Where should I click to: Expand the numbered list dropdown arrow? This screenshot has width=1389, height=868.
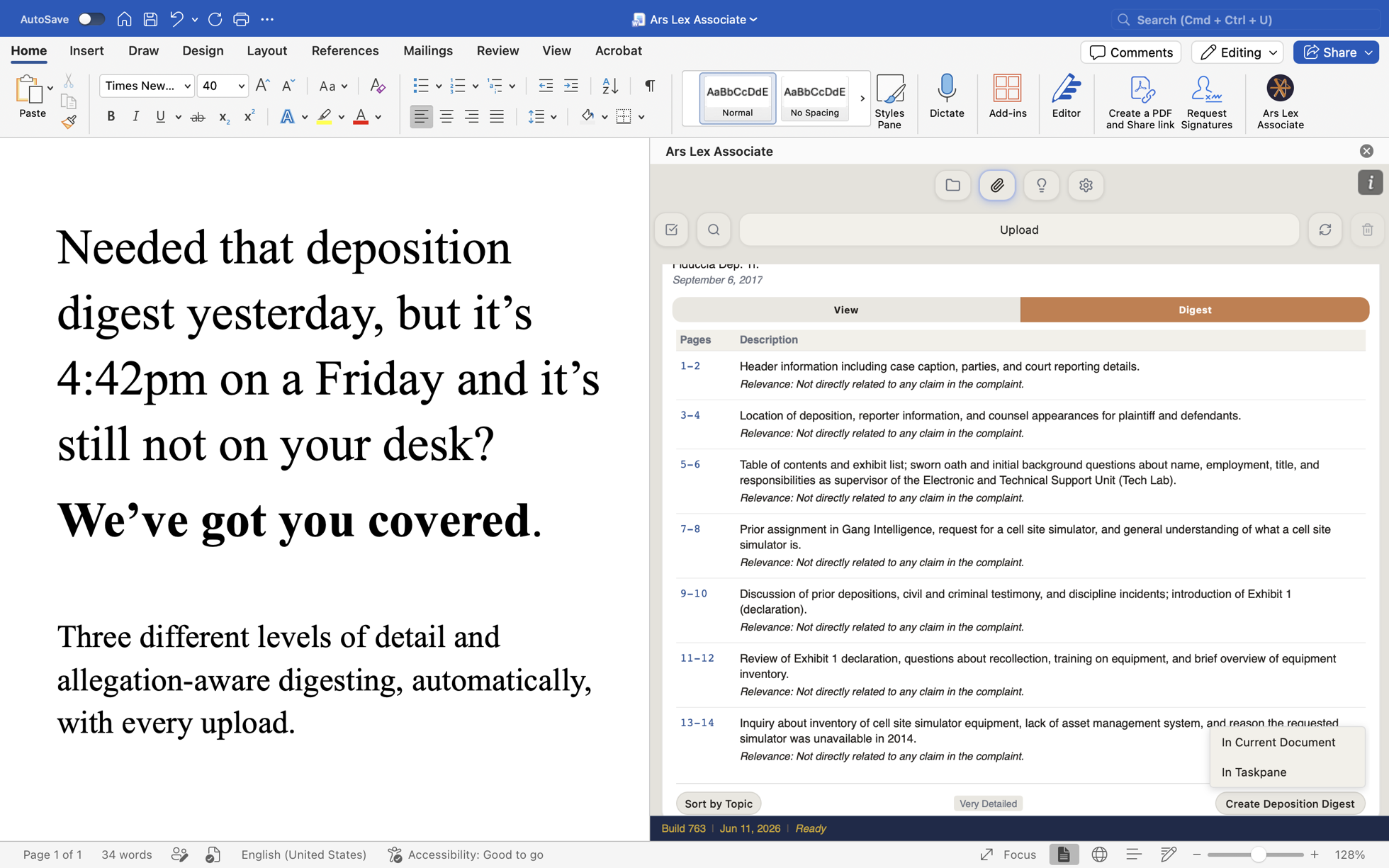tap(476, 86)
